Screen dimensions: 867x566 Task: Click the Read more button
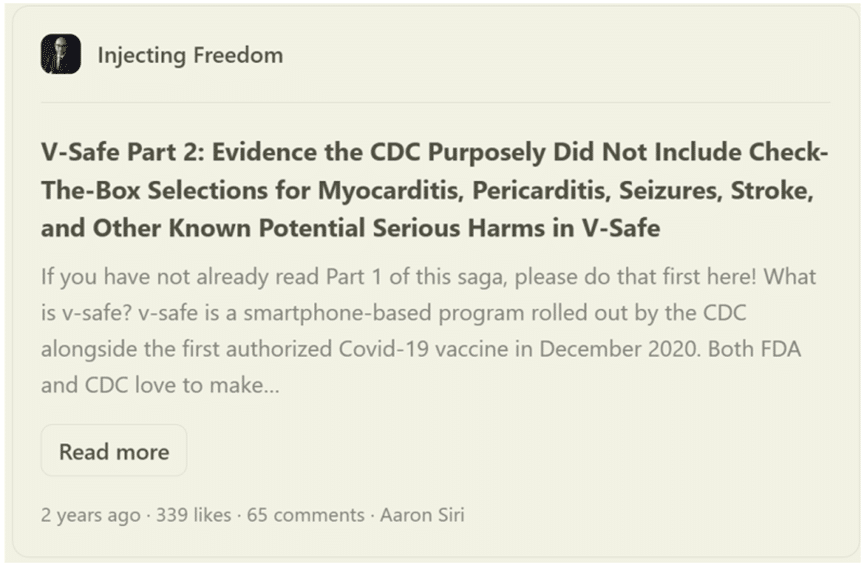coord(114,451)
